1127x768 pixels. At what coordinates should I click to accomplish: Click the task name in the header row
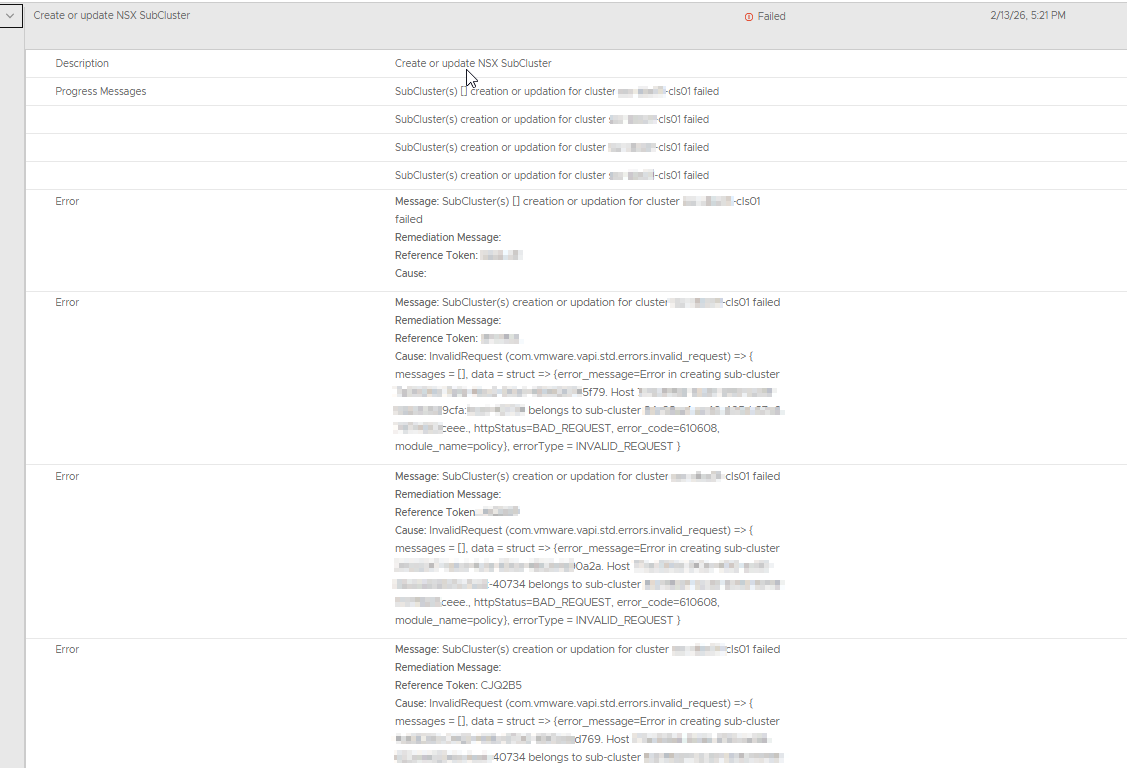(x=111, y=16)
